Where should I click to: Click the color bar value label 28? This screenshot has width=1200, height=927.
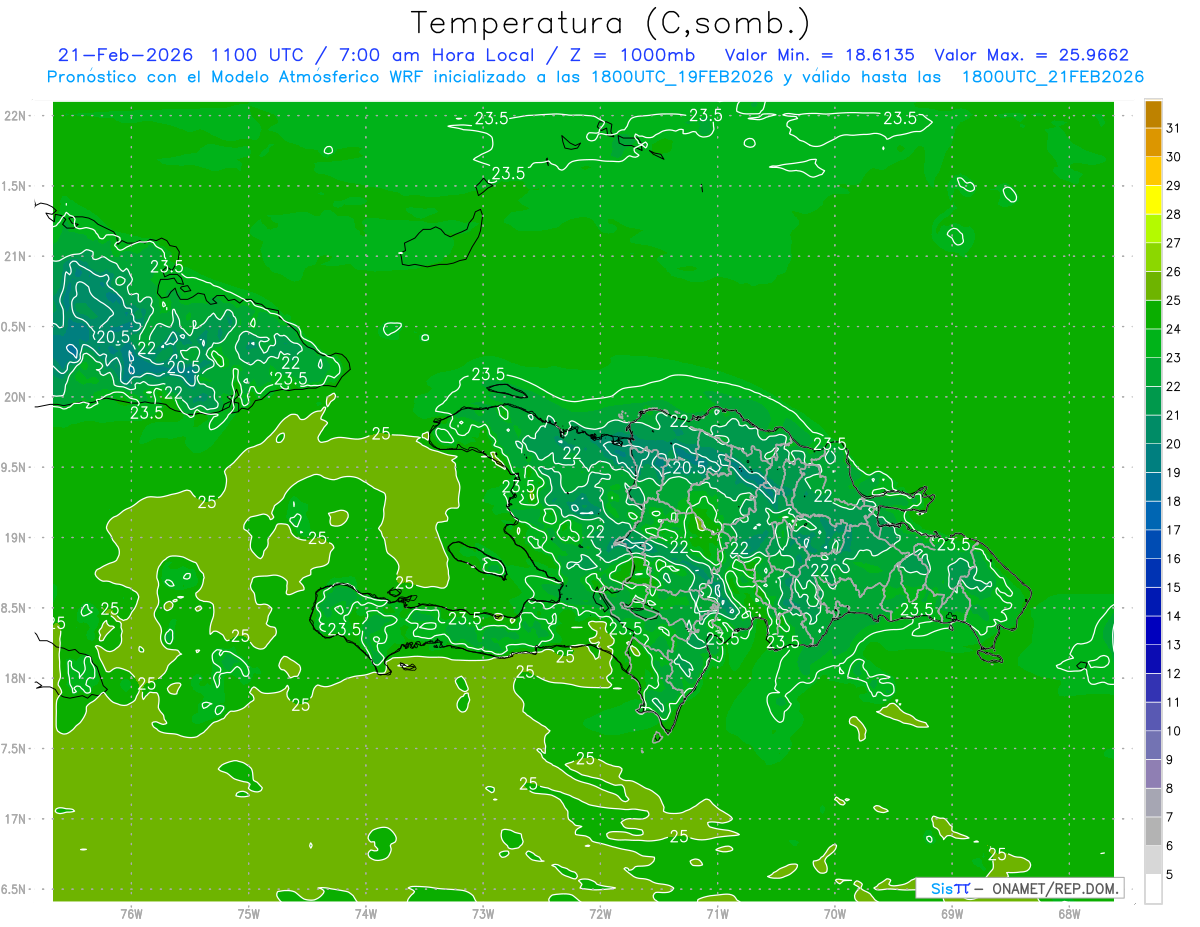pyautogui.click(x=1174, y=214)
